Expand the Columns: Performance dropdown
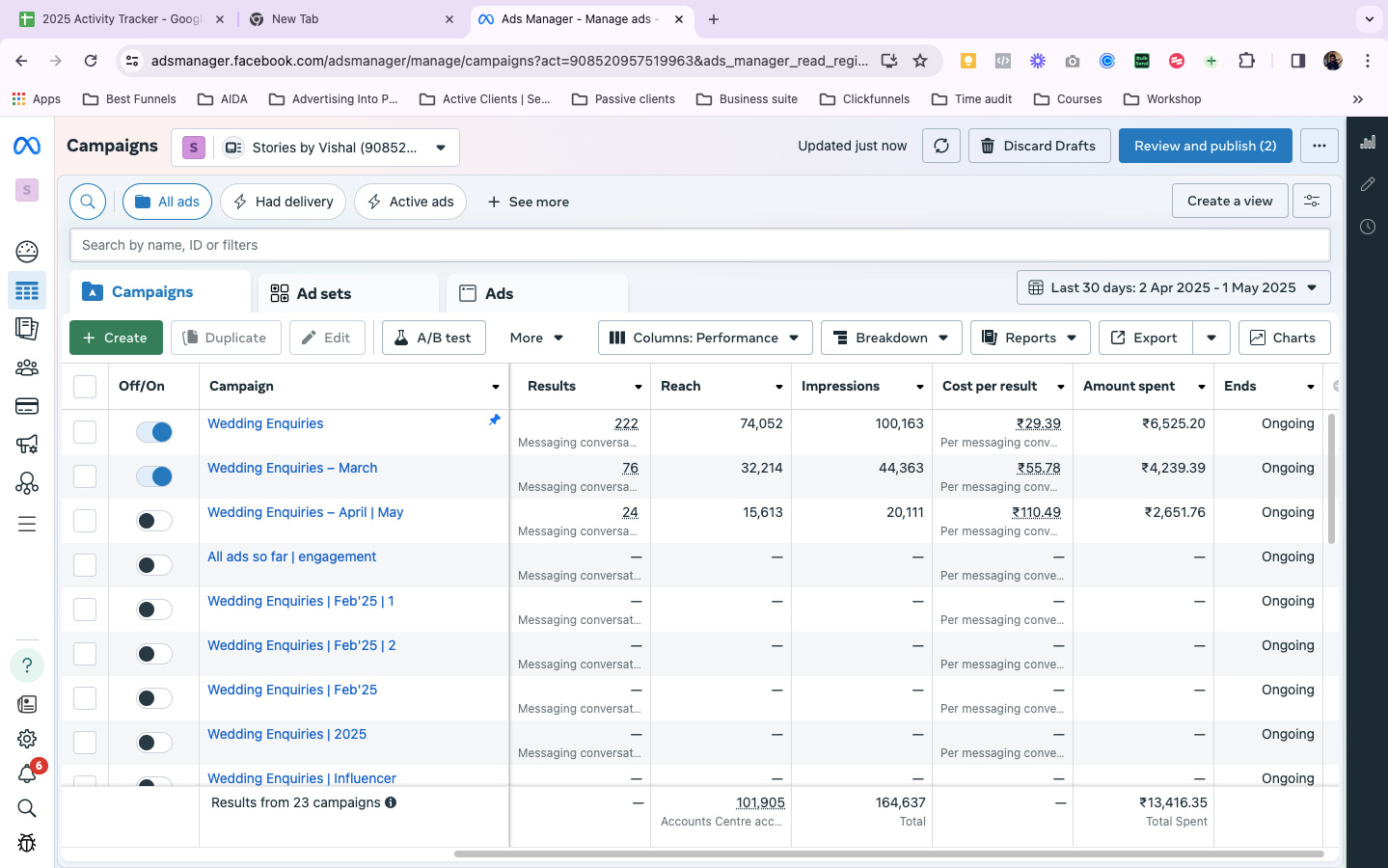 click(705, 338)
